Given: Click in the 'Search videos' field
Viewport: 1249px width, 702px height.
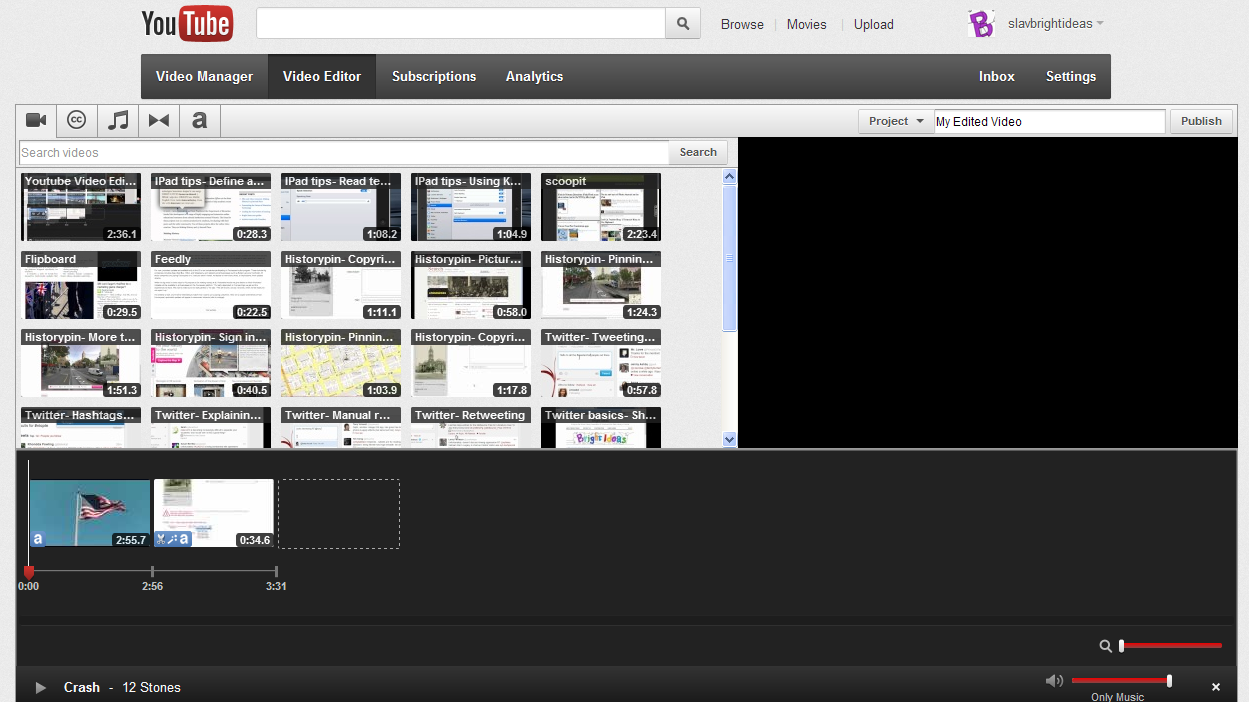Looking at the screenshot, I should pos(344,152).
